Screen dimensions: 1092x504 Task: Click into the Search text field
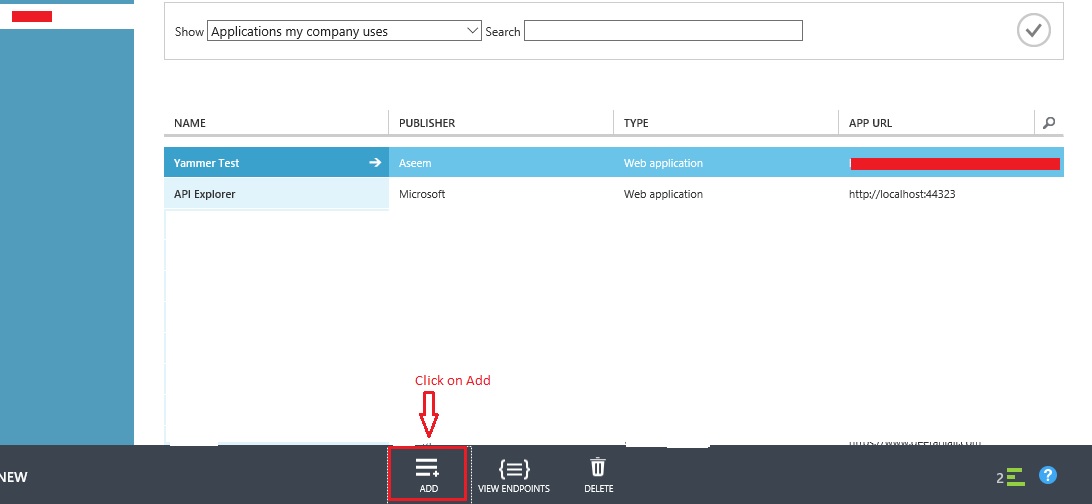(663, 31)
